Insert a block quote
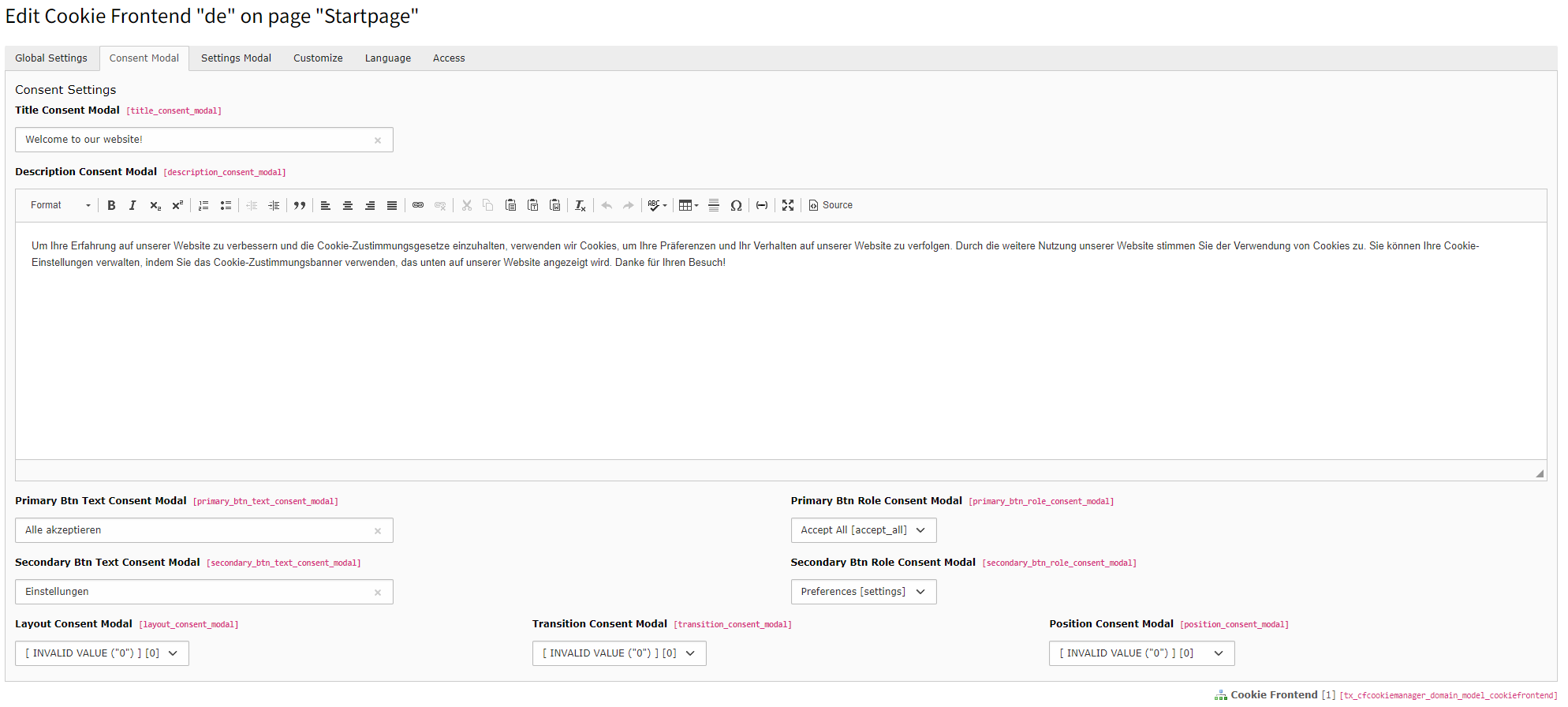The height and width of the screenshot is (707, 1568). point(300,205)
